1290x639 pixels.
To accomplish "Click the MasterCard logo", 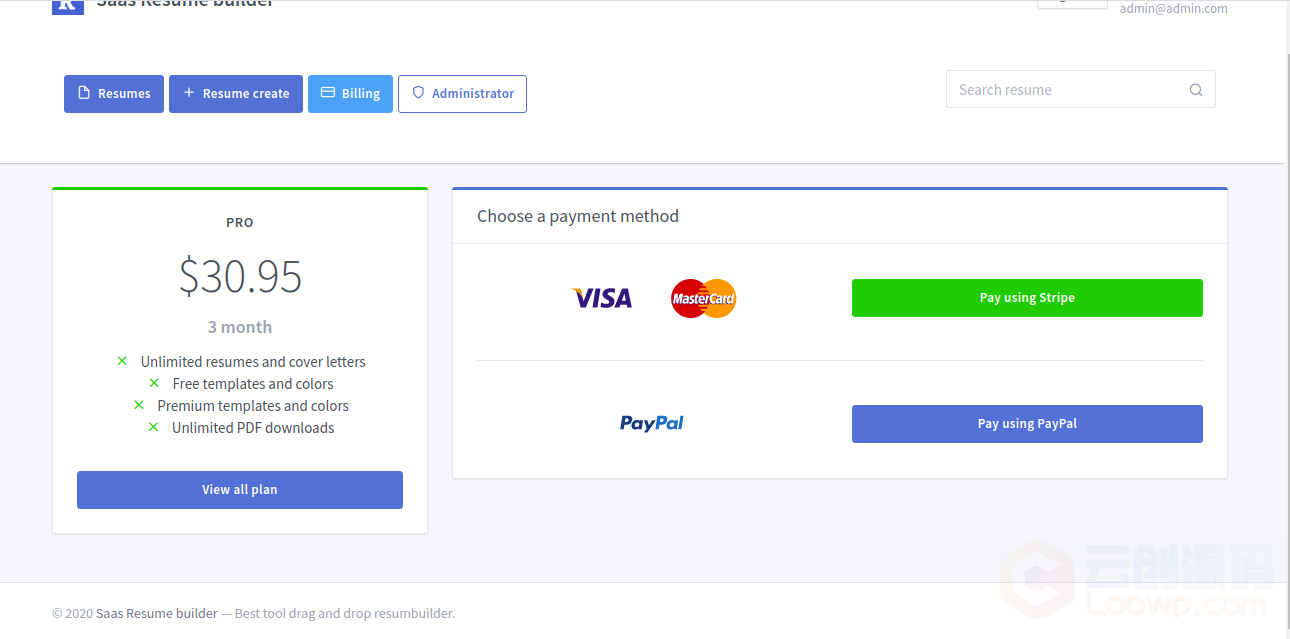I will (x=704, y=298).
